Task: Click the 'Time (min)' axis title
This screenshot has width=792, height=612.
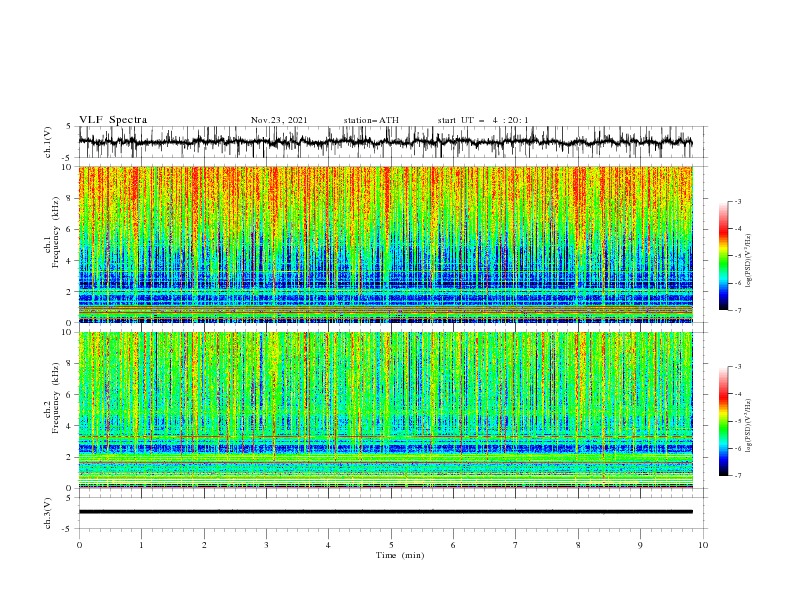Action: pos(400,555)
